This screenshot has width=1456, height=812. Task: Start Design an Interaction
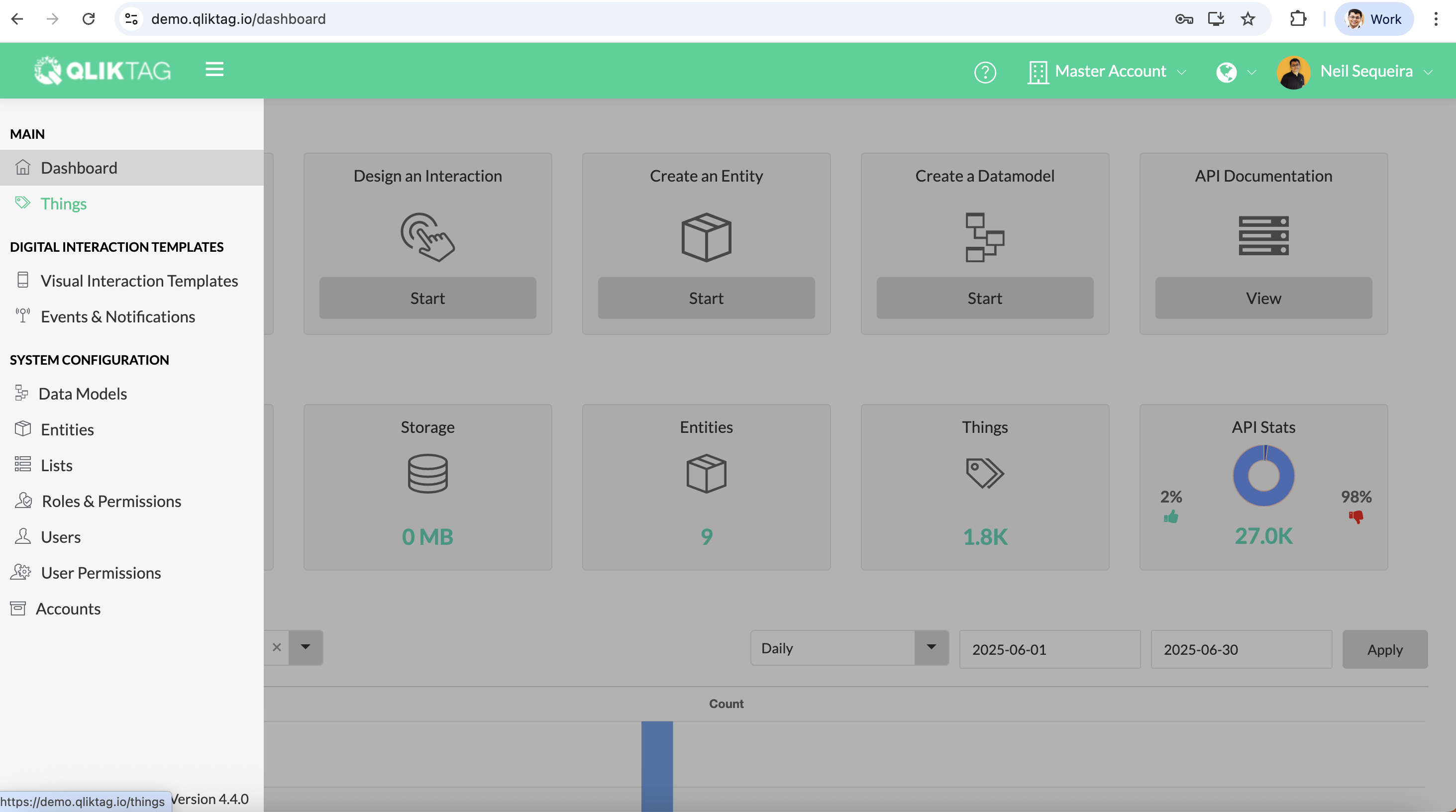[427, 298]
